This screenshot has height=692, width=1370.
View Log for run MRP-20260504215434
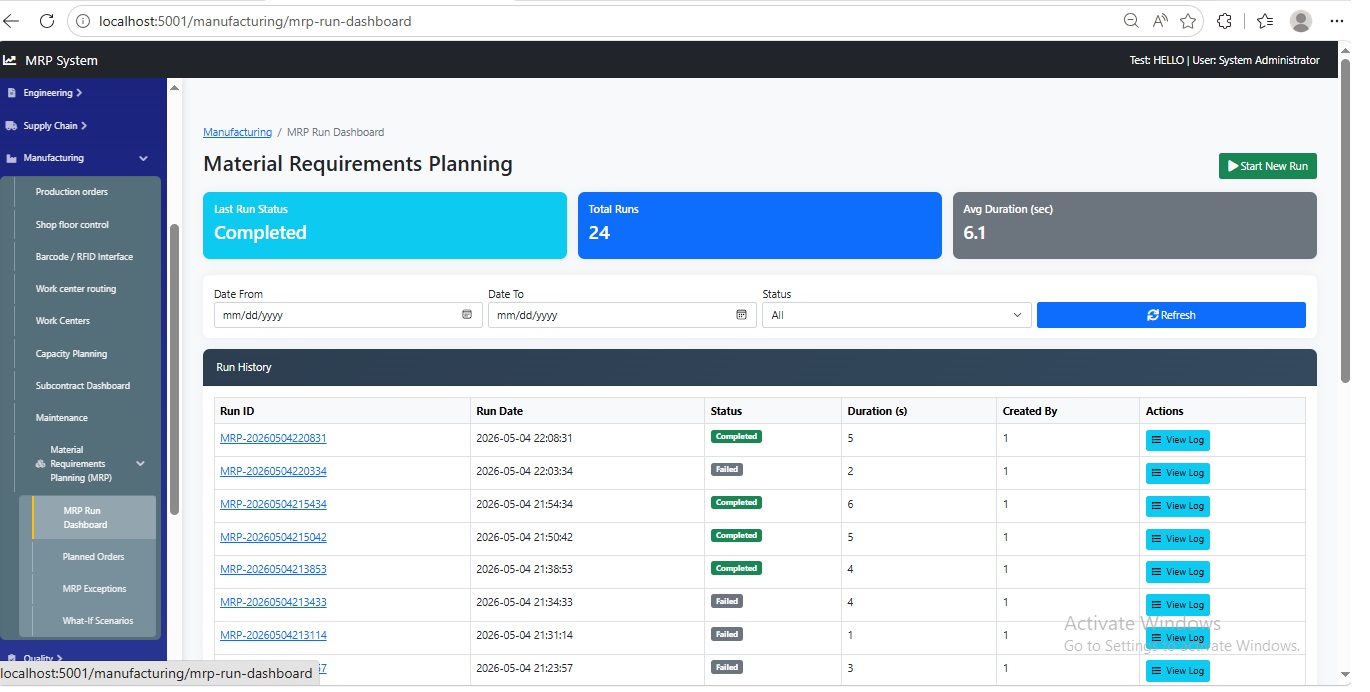1177,506
